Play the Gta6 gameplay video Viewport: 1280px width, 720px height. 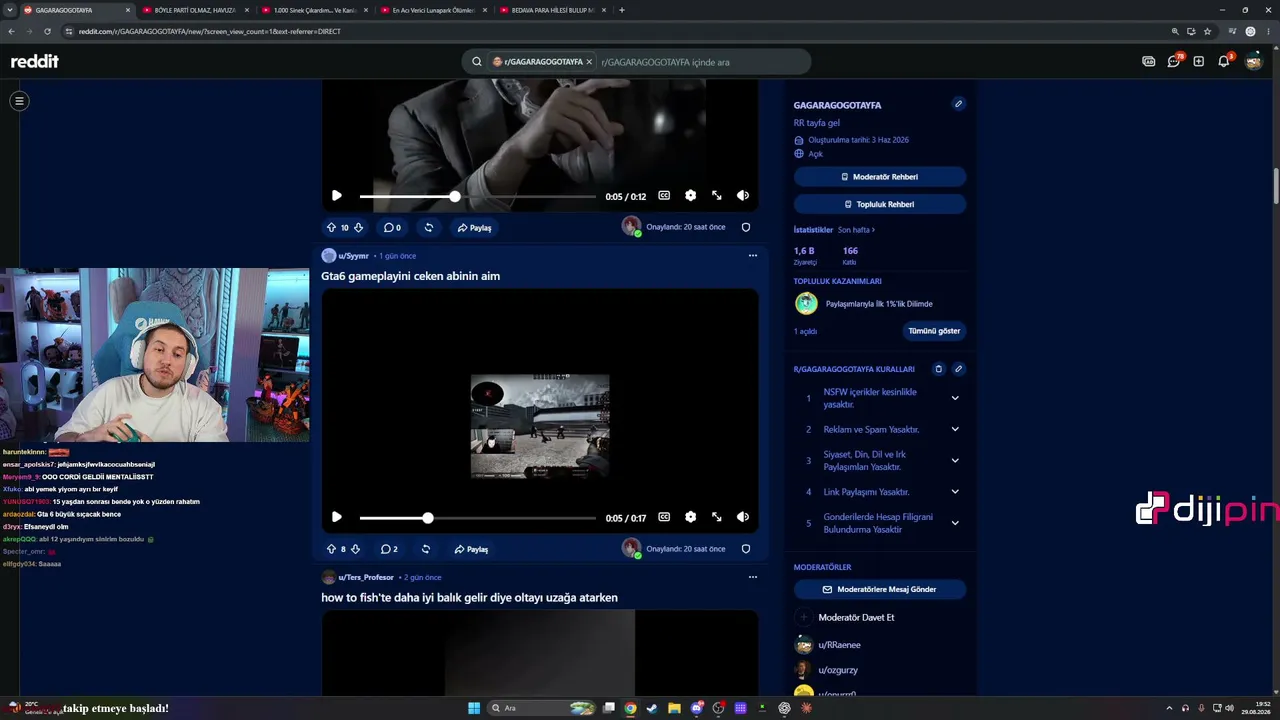337,517
